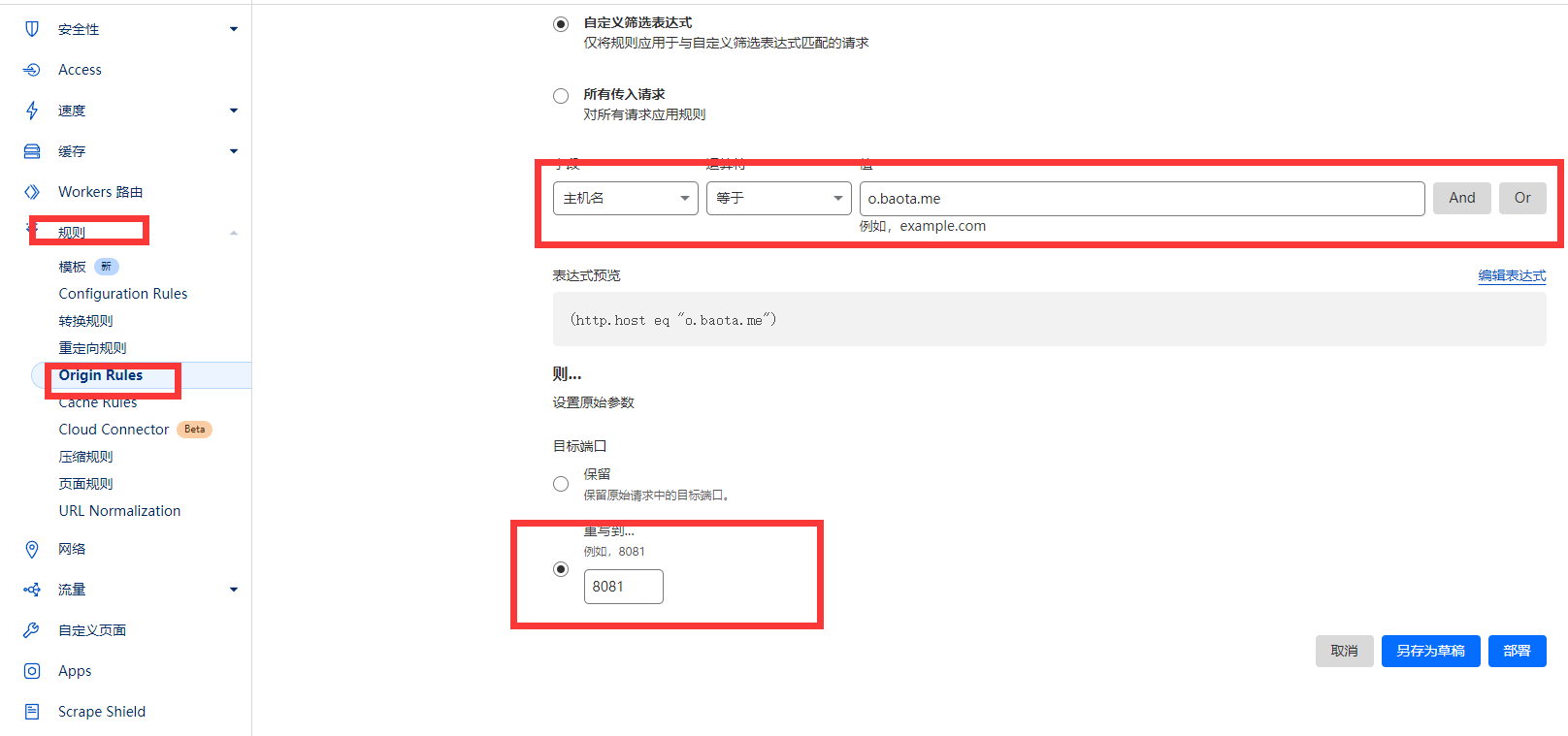Image resolution: width=1568 pixels, height=736 pixels.
Task: Click the Apps icon in sidebar
Action: (x=32, y=671)
